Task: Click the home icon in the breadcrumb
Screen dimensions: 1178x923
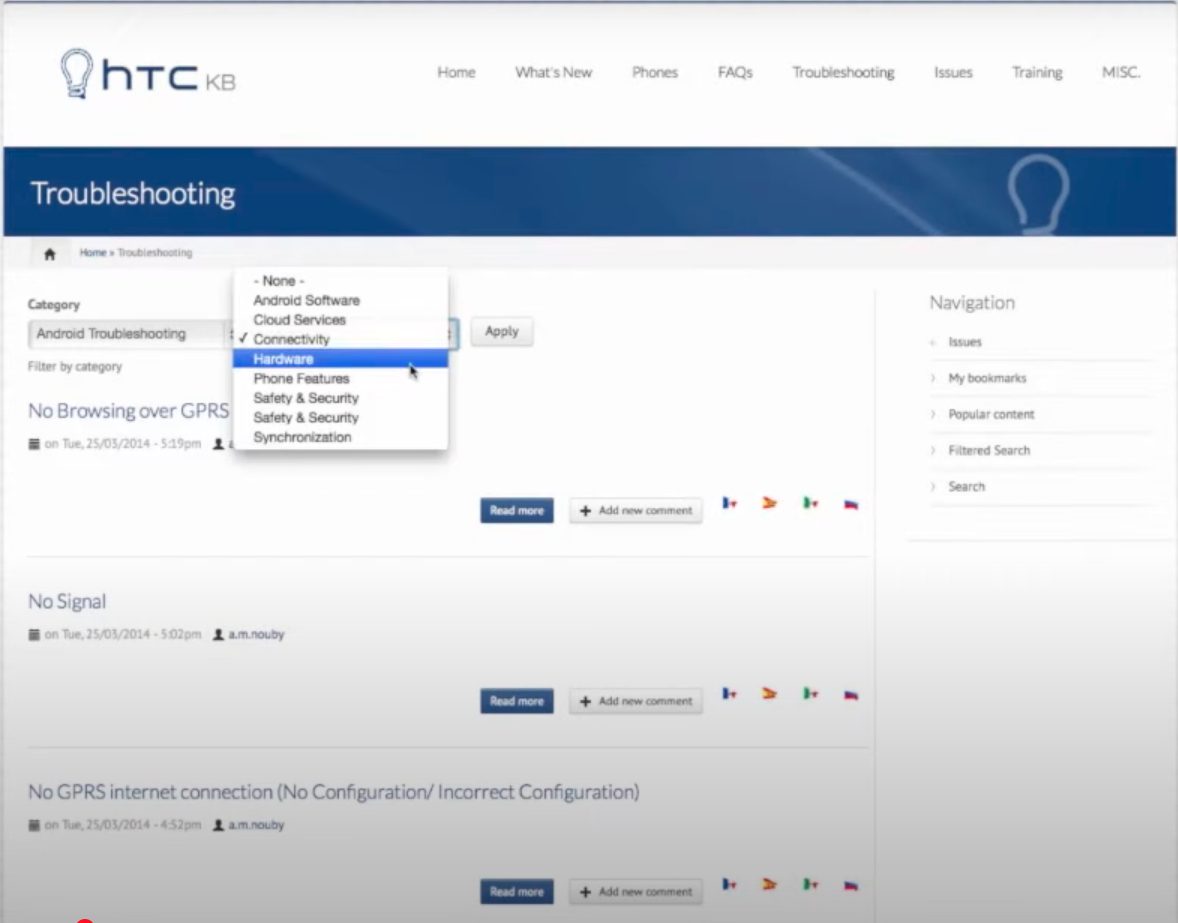Action: (49, 254)
